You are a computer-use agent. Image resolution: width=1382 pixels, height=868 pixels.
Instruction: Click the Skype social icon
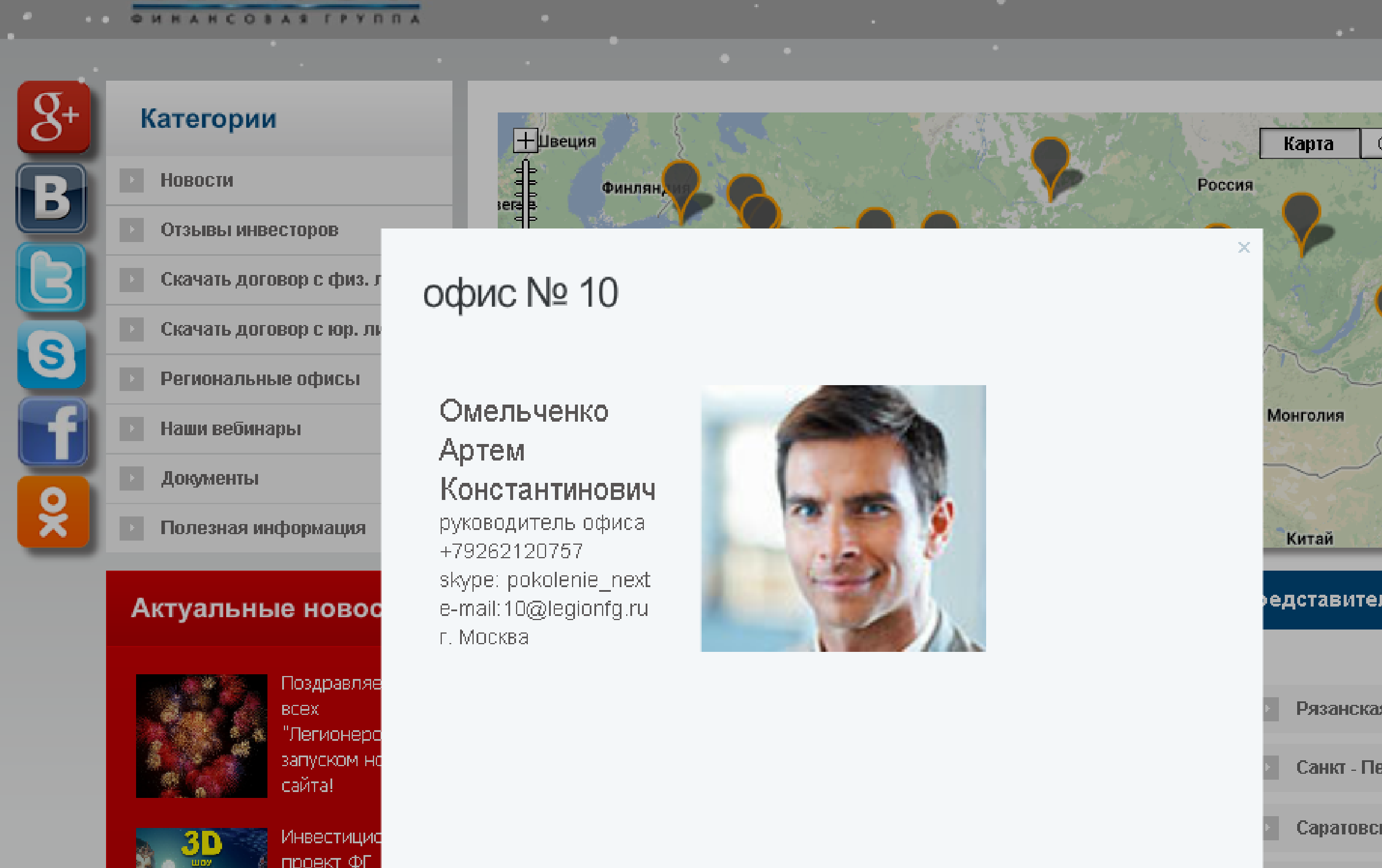52,355
